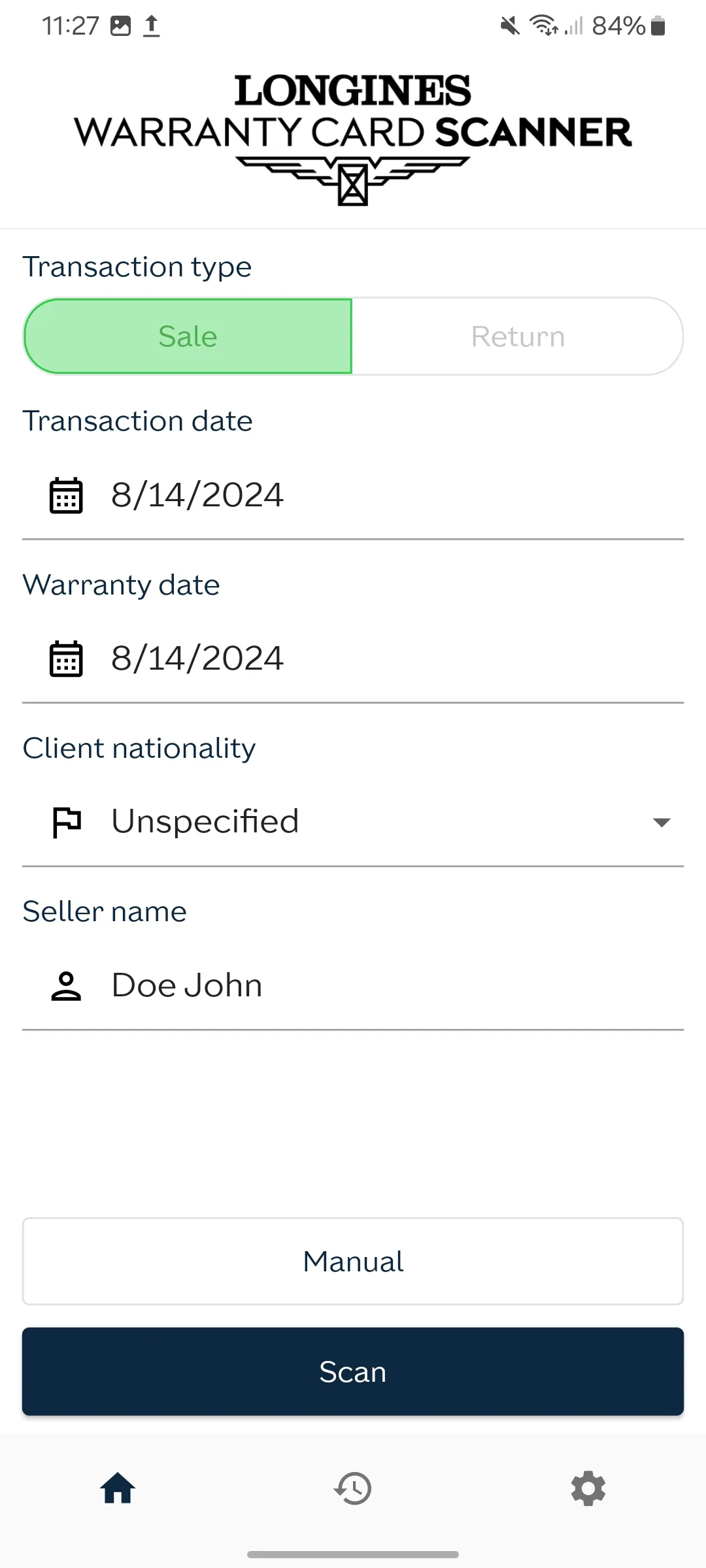This screenshot has width=706, height=1568.
Task: Tap the Warranty Card Scanner title
Action: tap(353, 133)
